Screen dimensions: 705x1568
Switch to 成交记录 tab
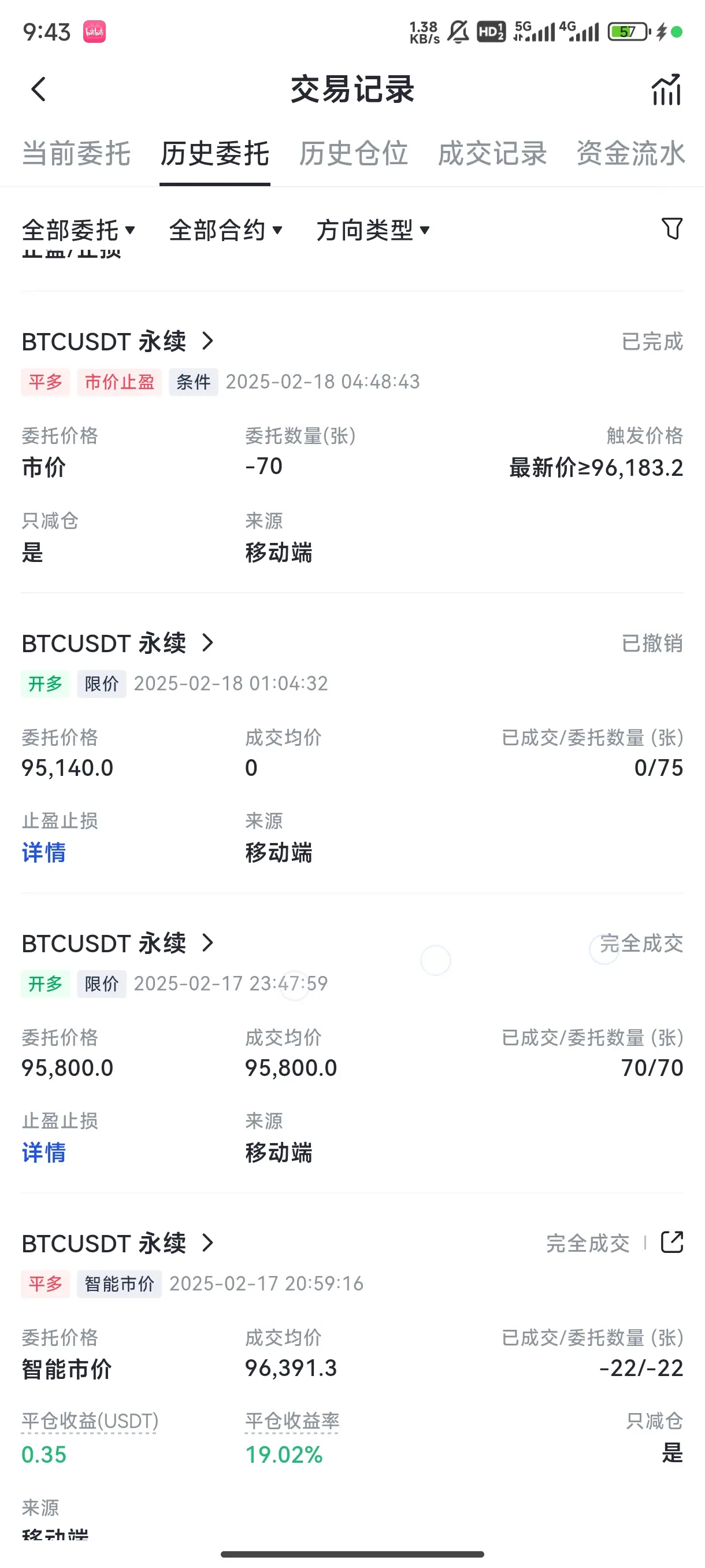492,153
